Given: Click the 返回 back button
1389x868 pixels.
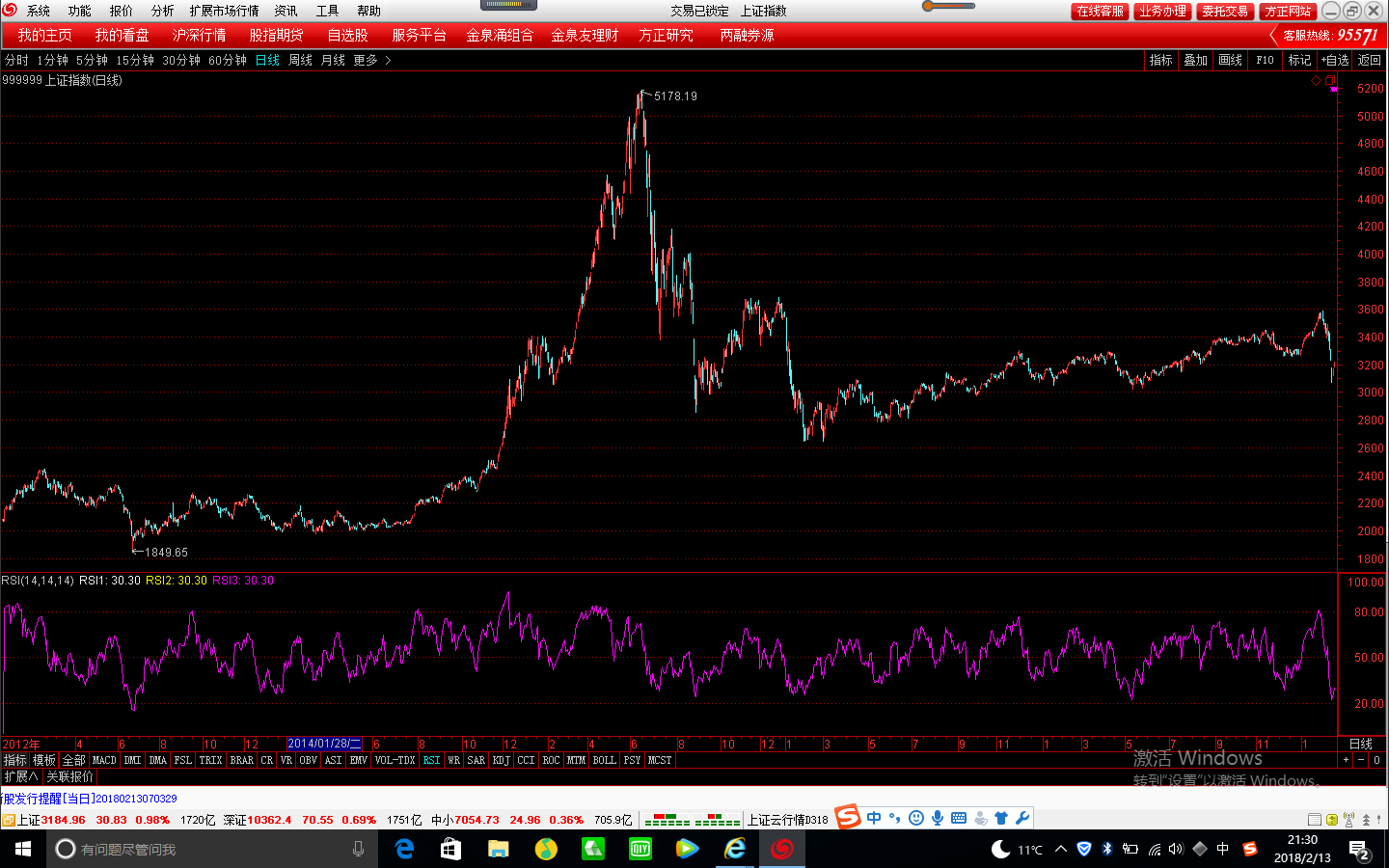Looking at the screenshot, I should (1369, 60).
